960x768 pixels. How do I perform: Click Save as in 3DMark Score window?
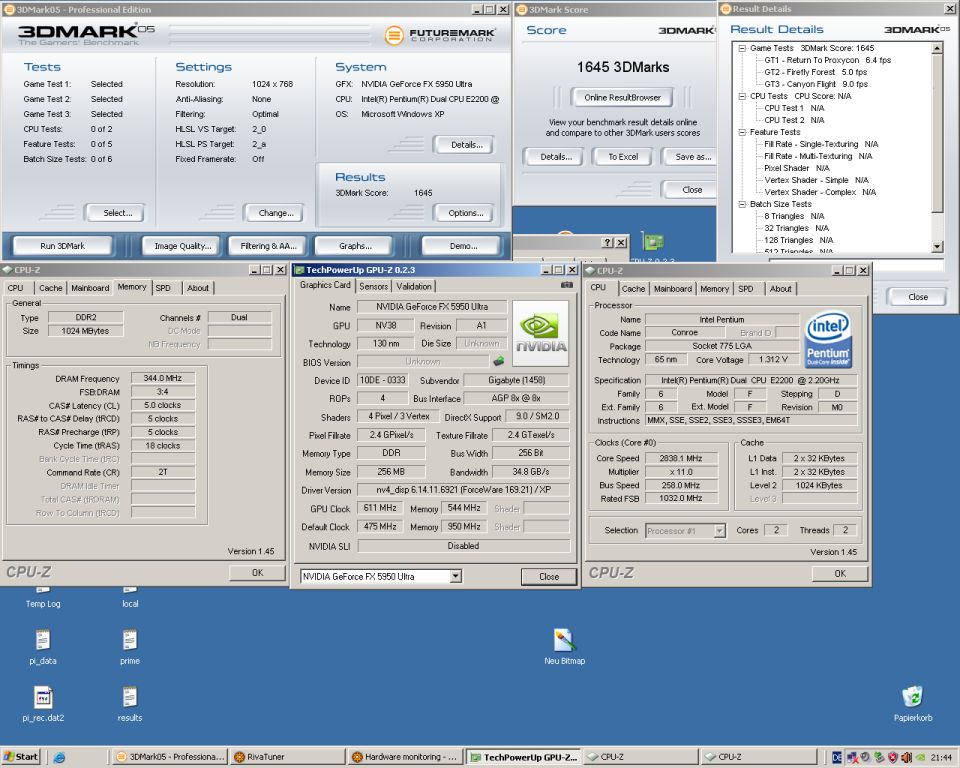[x=690, y=157]
